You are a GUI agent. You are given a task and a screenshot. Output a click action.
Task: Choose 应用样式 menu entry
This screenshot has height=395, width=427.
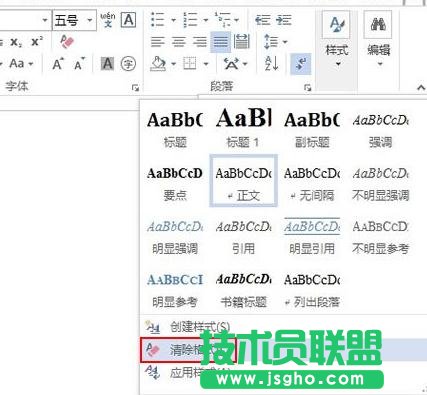point(283,373)
